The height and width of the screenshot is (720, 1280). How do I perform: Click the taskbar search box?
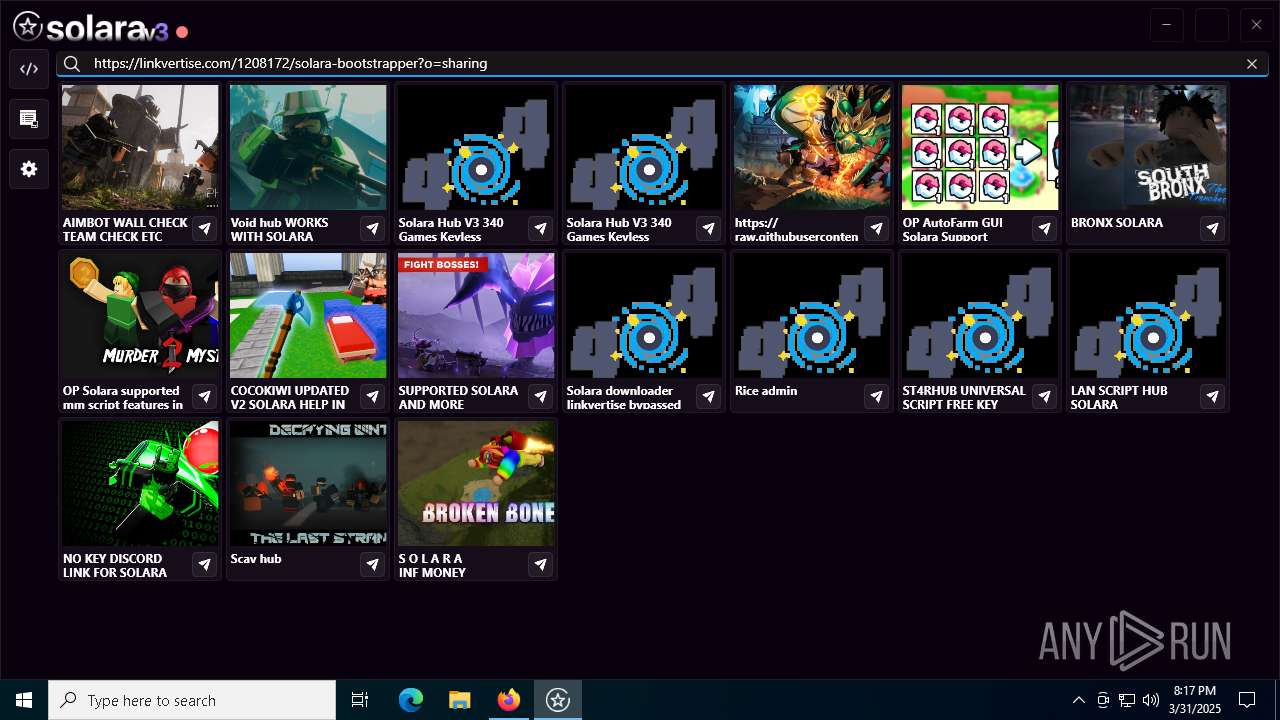tap(192, 700)
